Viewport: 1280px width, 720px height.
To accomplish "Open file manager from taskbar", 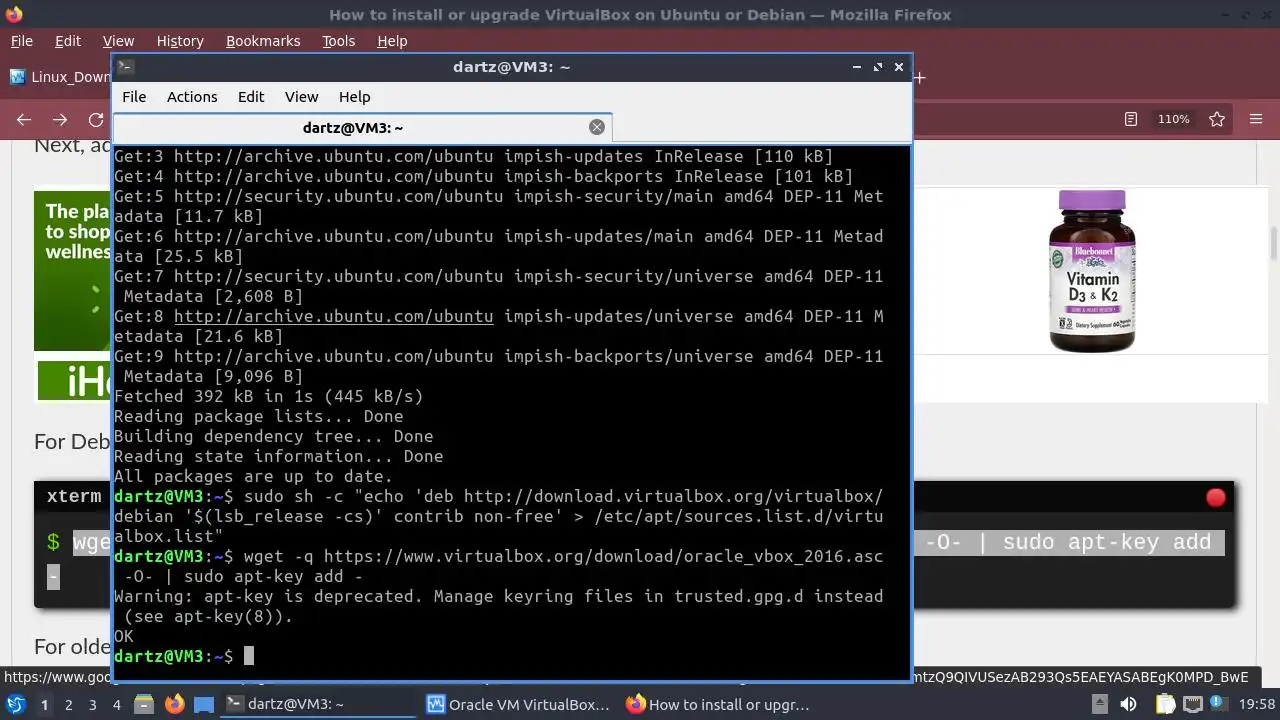I will [x=143, y=704].
